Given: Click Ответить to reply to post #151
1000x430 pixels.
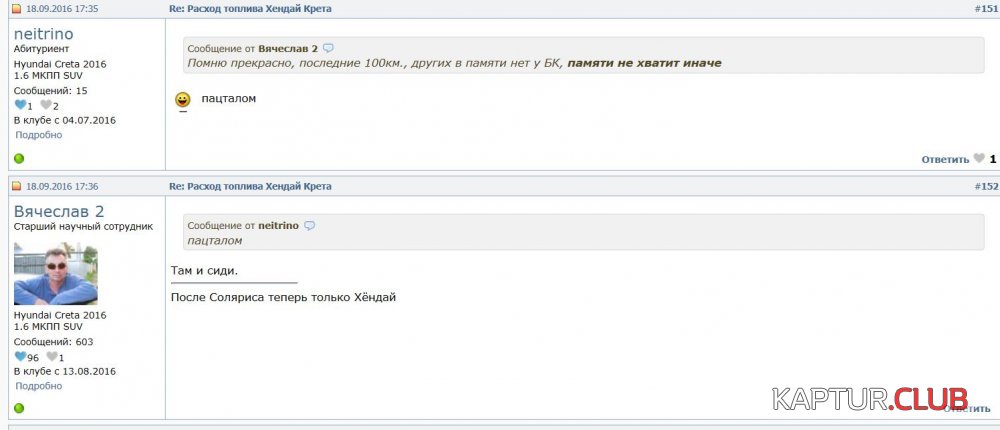Looking at the screenshot, I should click(x=945, y=159).
